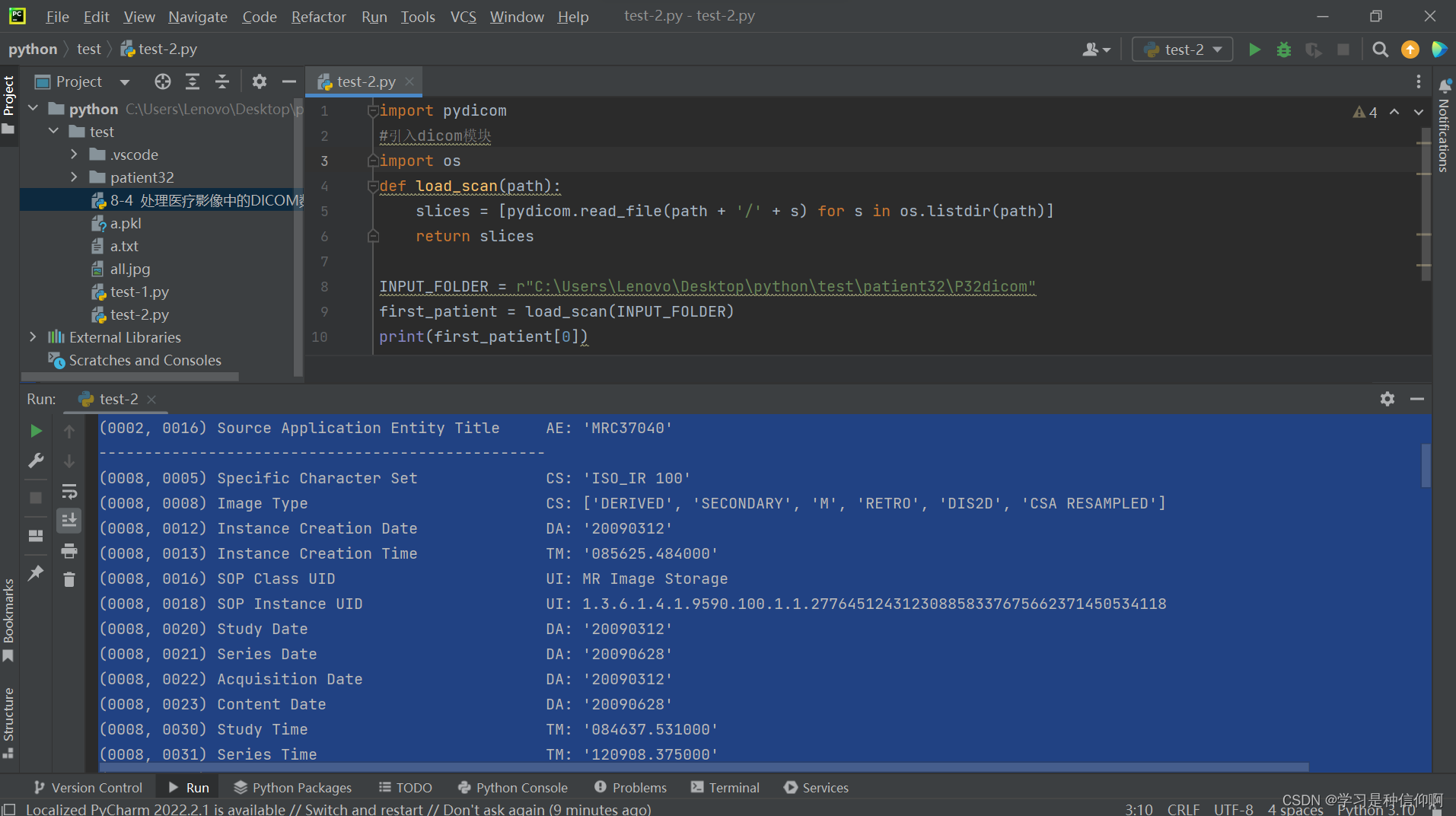Open editor tab options kebab menu

point(1419,81)
